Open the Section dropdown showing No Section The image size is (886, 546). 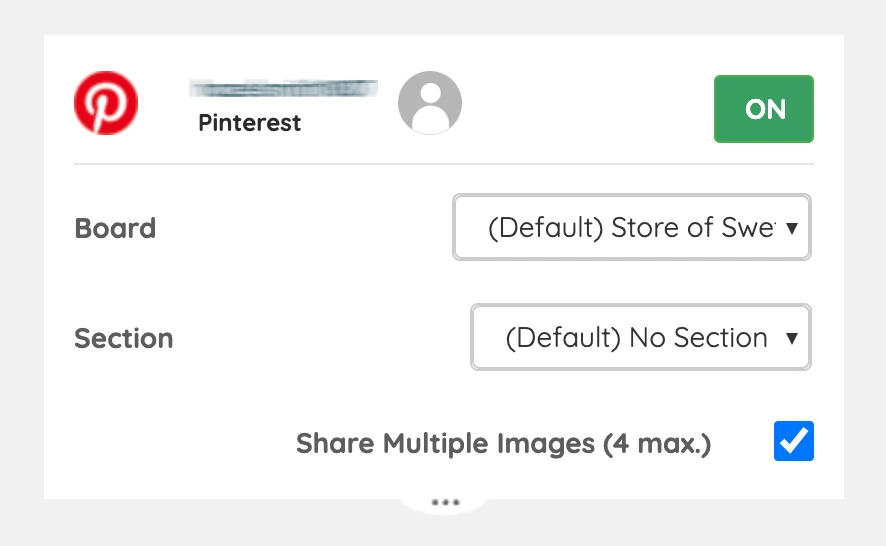(641, 337)
